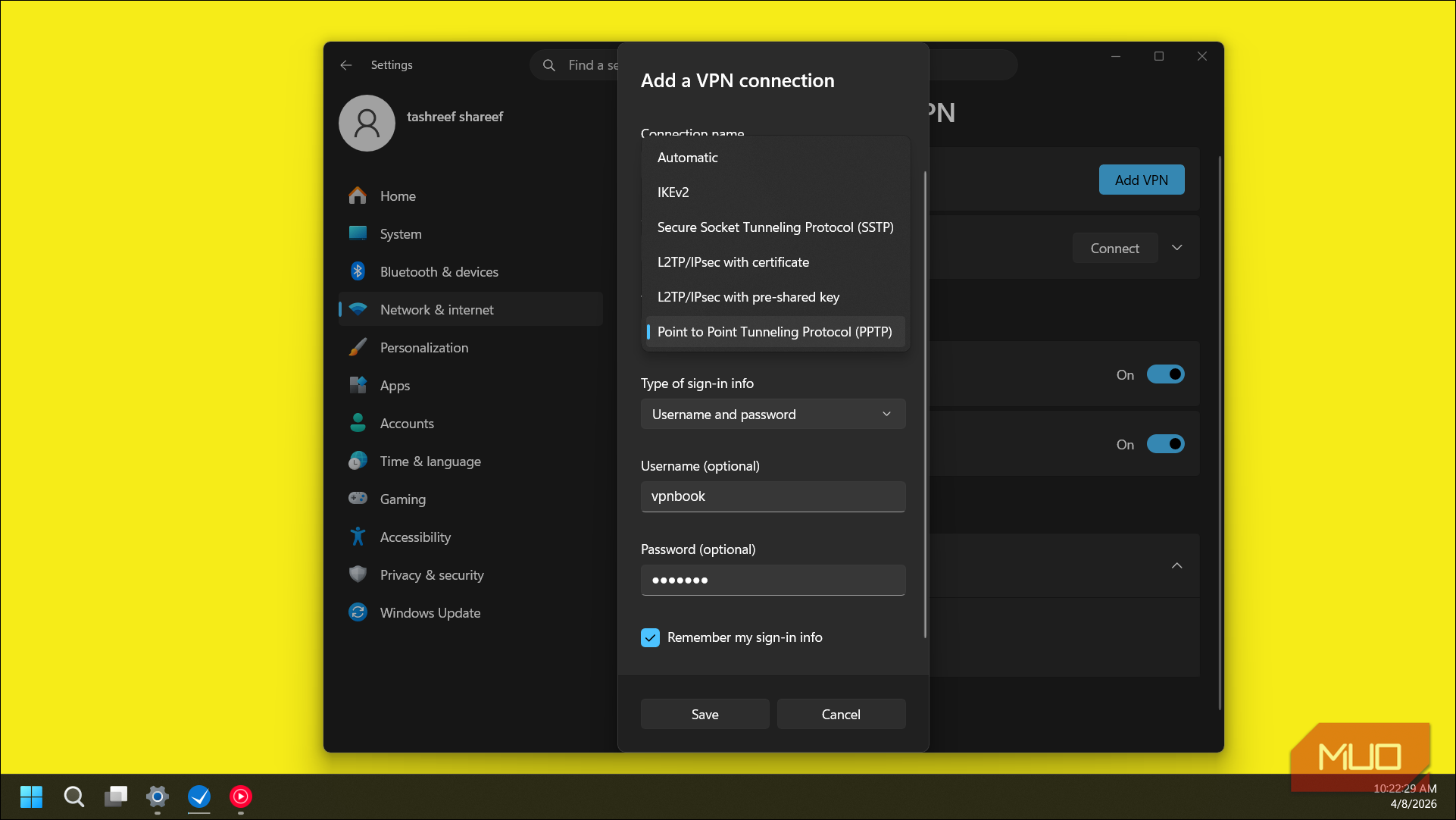Open the tashreef shareef profile avatar
The height and width of the screenshot is (820, 1456).
coord(367,123)
